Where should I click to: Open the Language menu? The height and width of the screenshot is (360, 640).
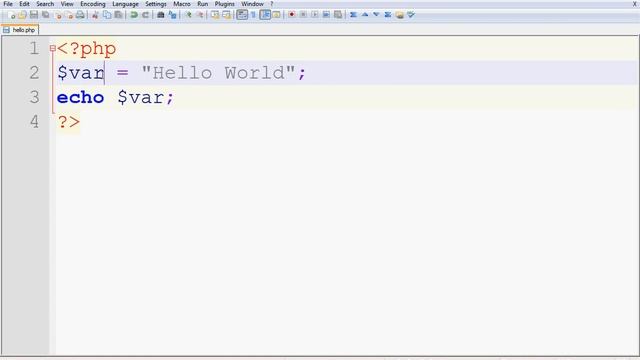point(125,4)
